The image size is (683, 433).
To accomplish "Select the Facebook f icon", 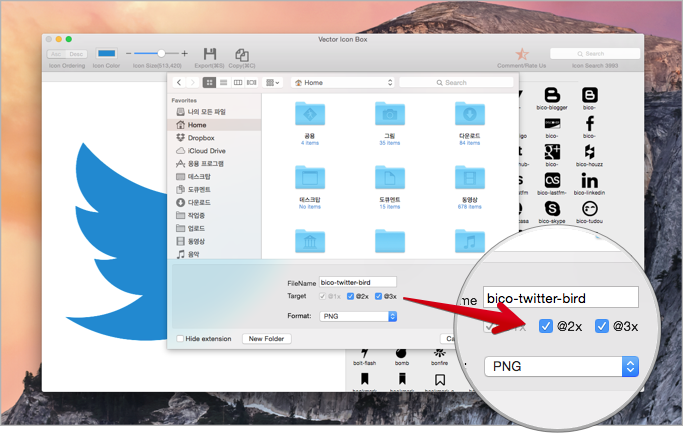I will click(589, 123).
